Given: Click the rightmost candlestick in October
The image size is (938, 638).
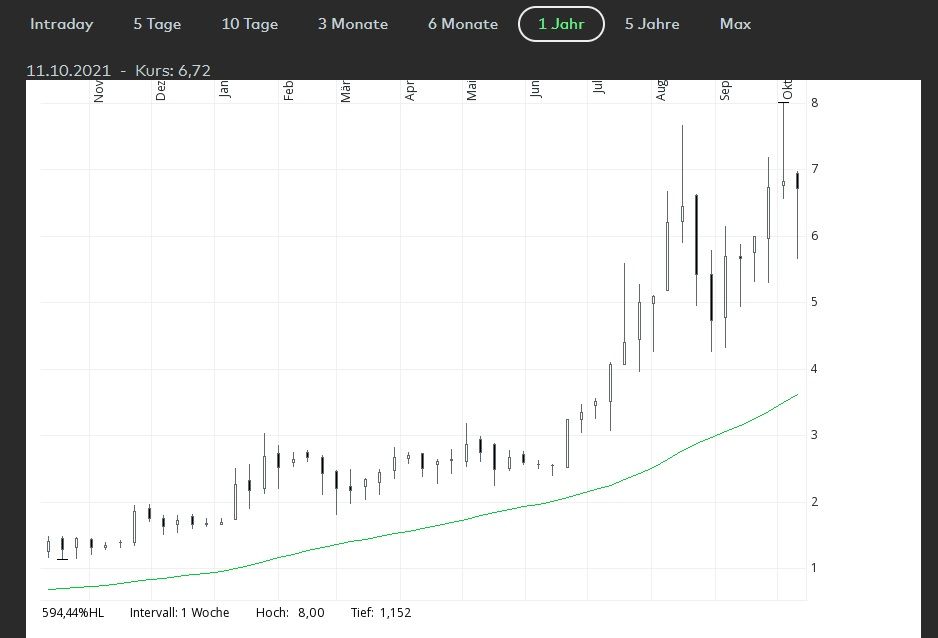Looking at the screenshot, I should coord(797,181).
